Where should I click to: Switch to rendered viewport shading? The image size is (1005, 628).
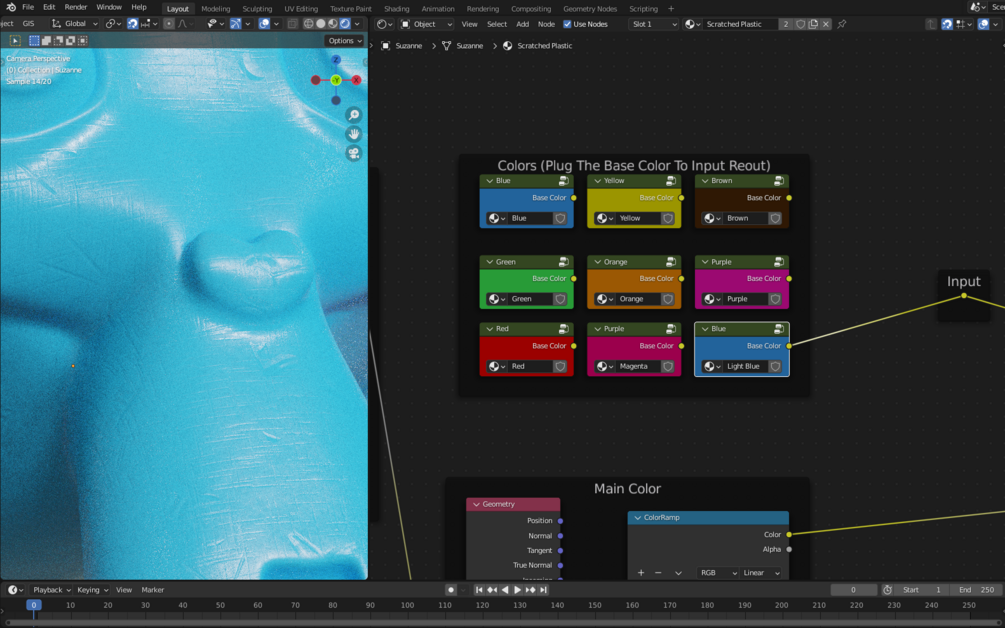[x=345, y=24]
